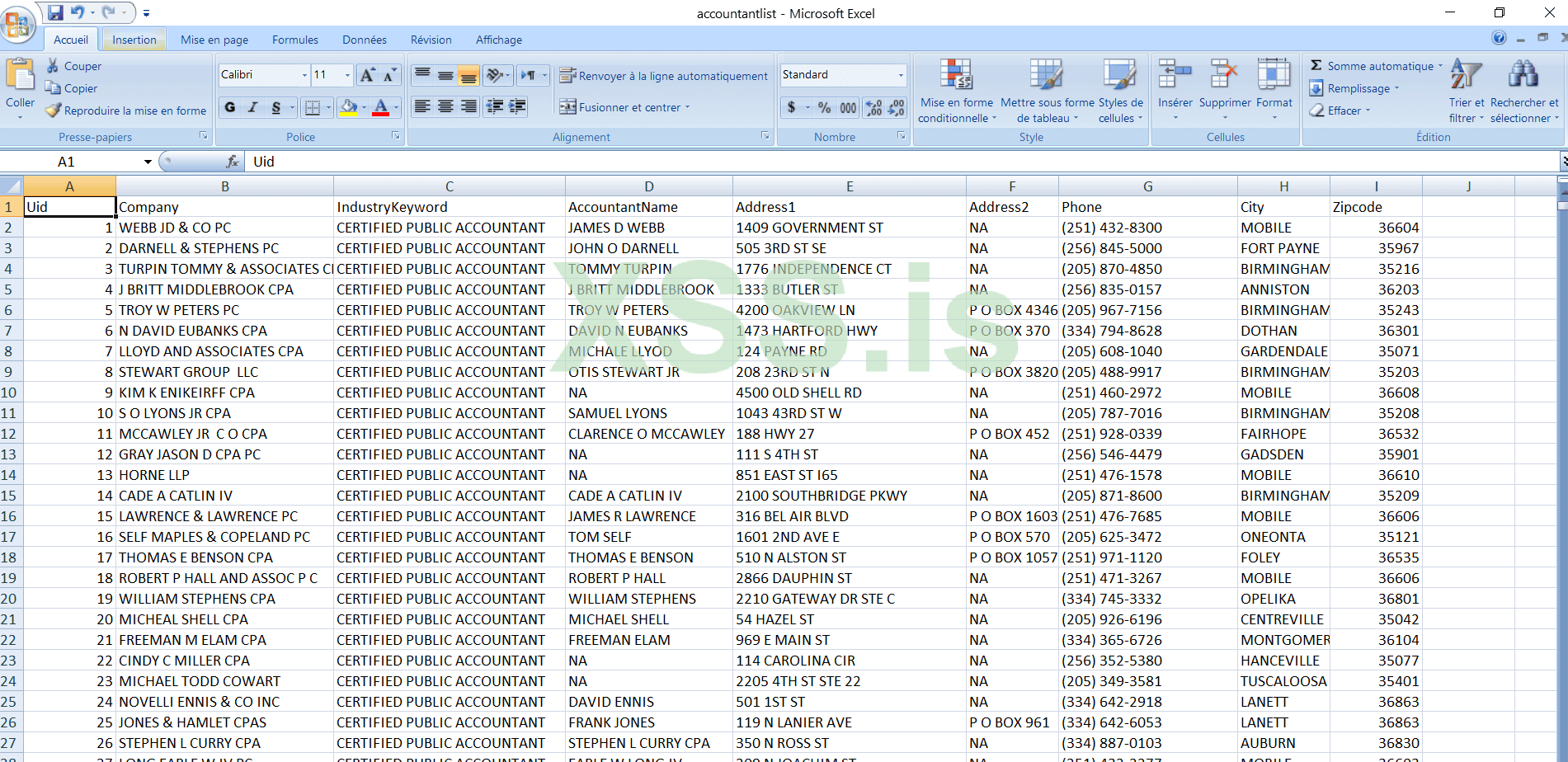Screen dimensions: 1568x762
Task: Select column B header
Action: tap(224, 186)
